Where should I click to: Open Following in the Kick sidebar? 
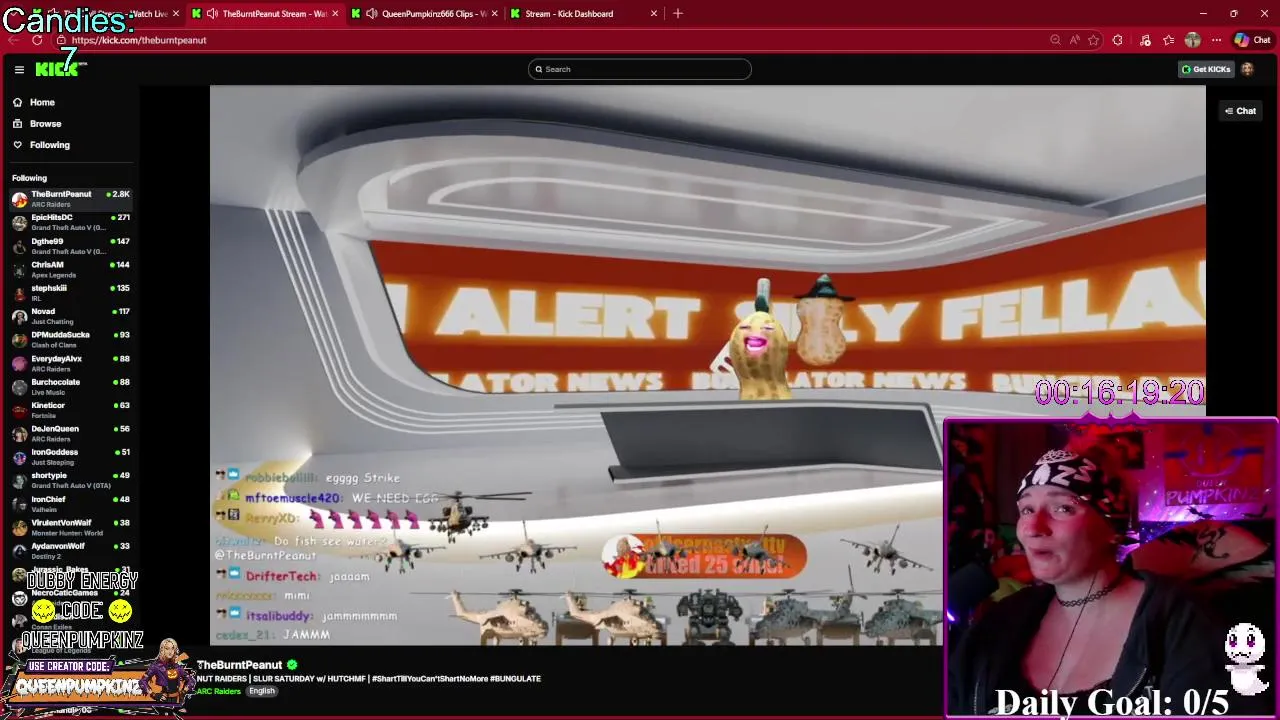pos(49,145)
